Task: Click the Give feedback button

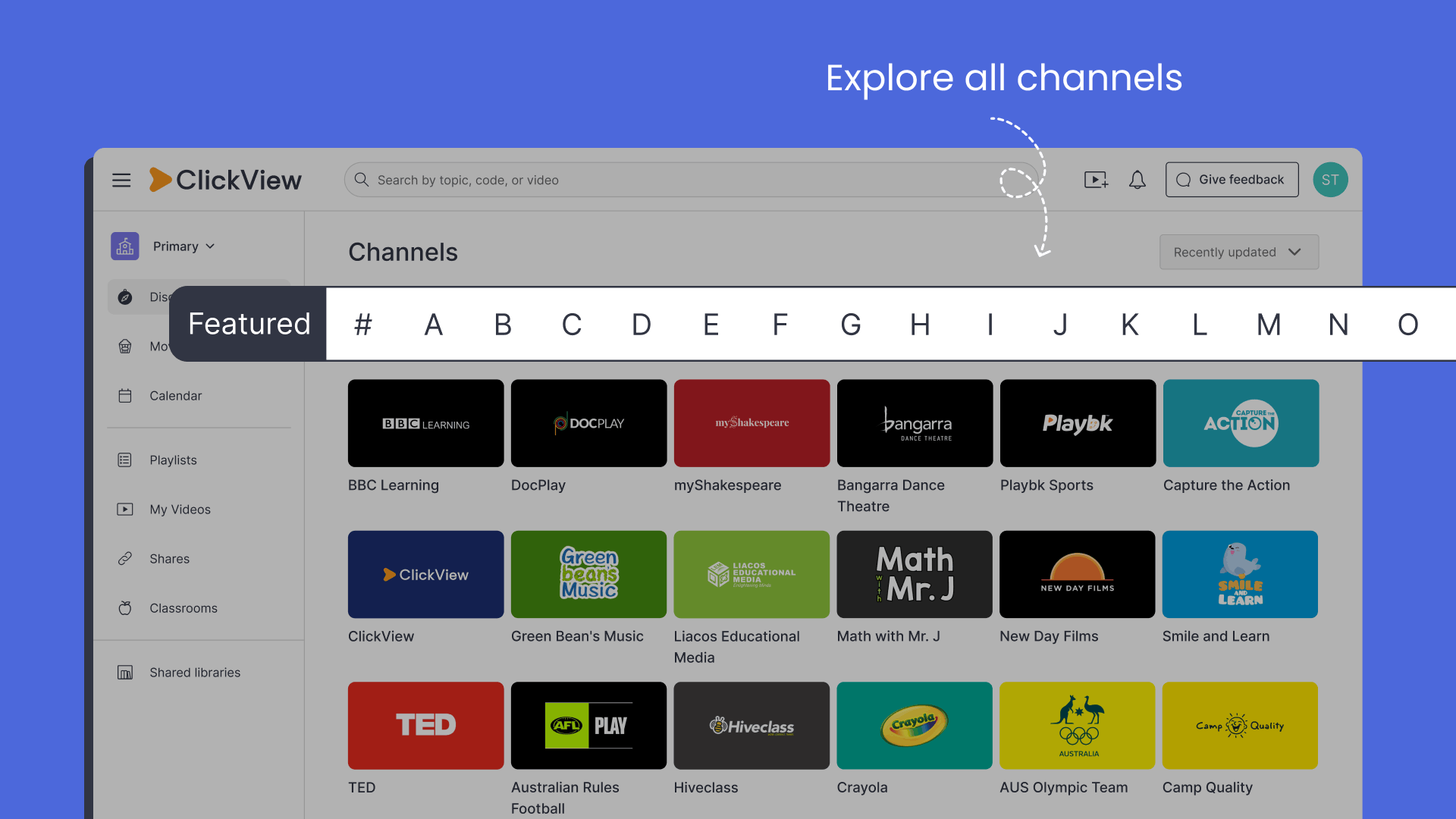Action: pos(1232,180)
